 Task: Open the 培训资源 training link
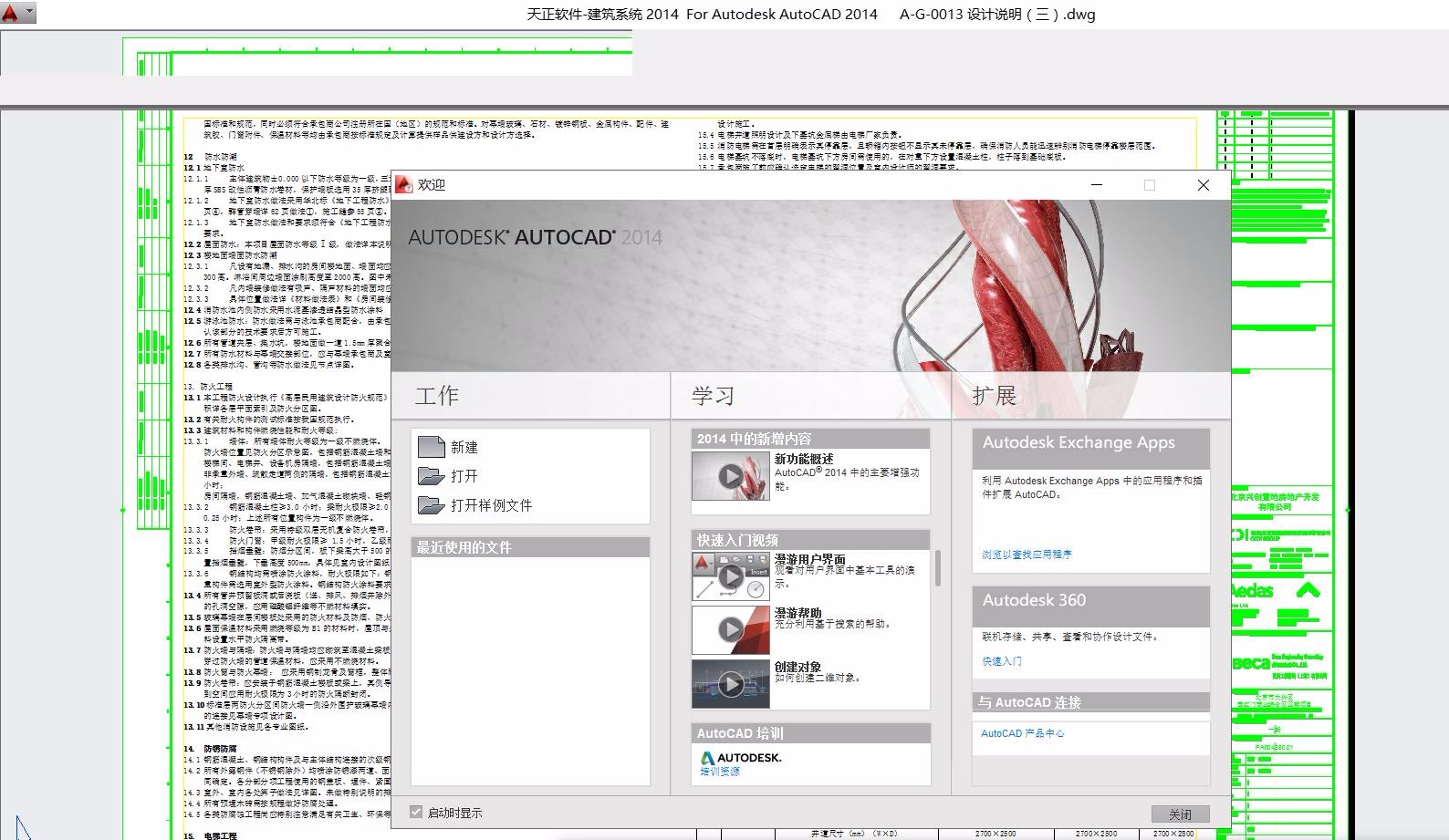coord(720,772)
